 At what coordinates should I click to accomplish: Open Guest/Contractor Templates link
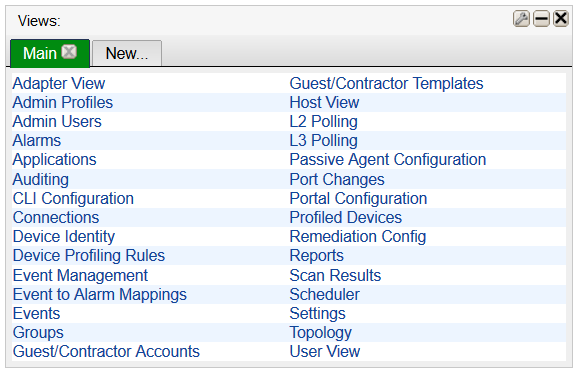point(386,83)
